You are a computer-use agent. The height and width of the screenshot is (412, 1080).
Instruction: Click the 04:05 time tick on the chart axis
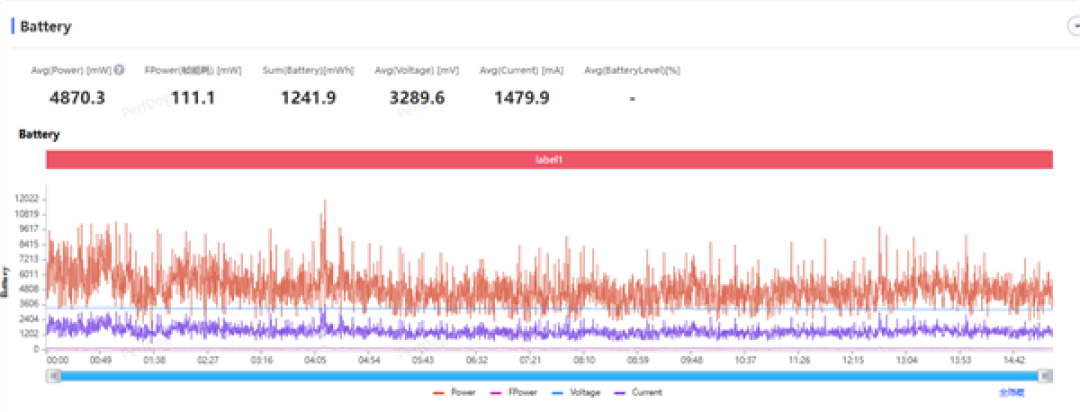pyautogui.click(x=315, y=360)
